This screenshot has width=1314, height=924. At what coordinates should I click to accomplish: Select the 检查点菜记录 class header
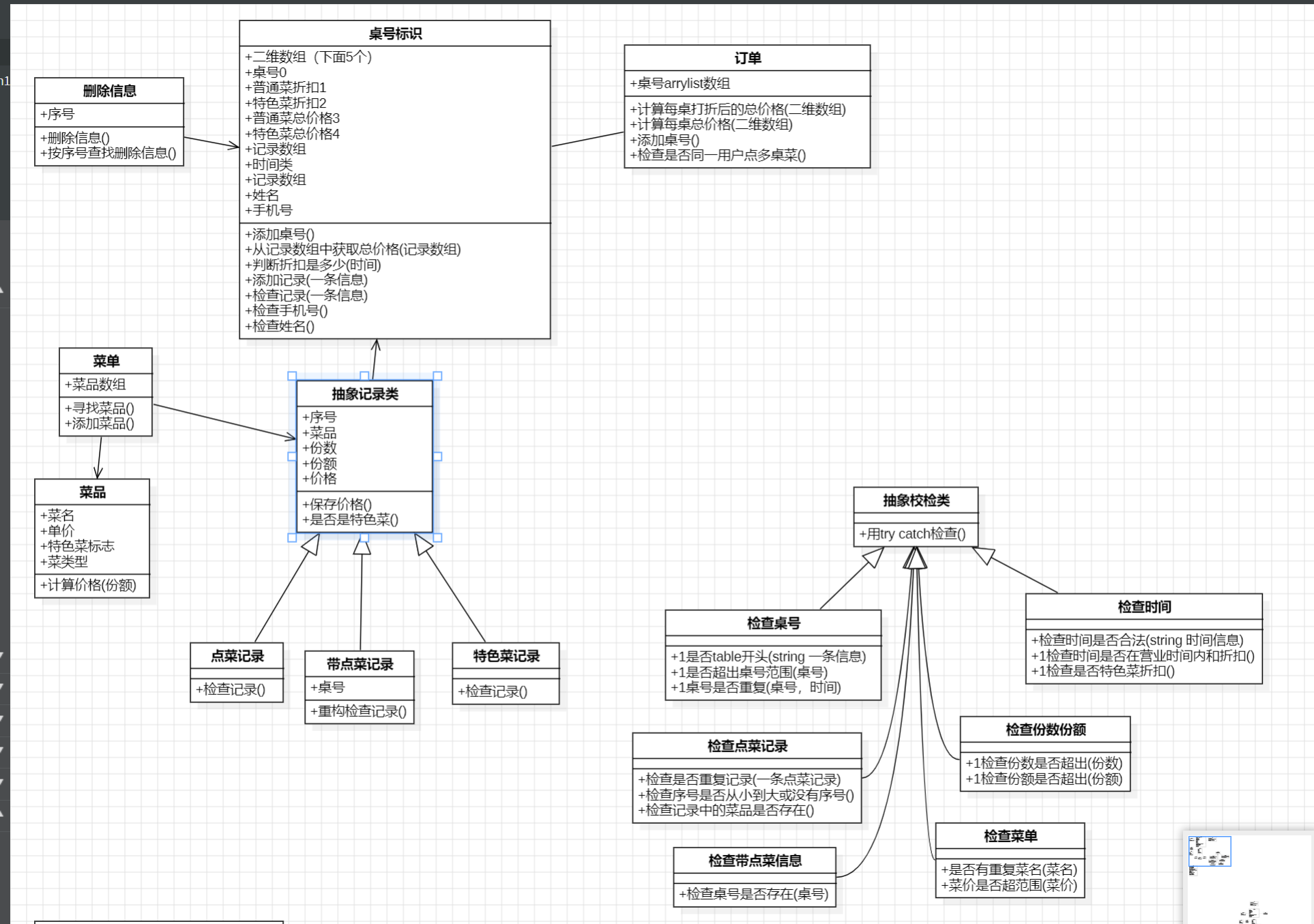747,745
